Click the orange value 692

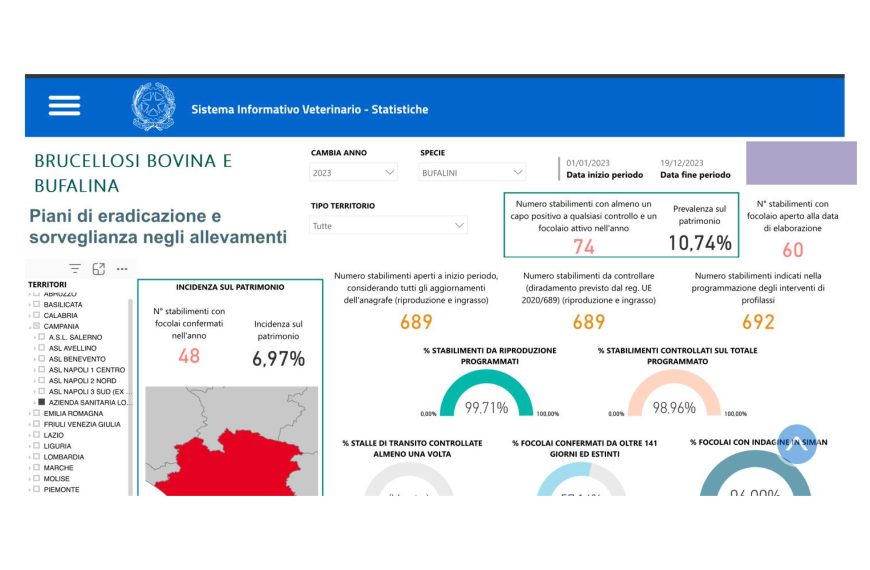[758, 322]
